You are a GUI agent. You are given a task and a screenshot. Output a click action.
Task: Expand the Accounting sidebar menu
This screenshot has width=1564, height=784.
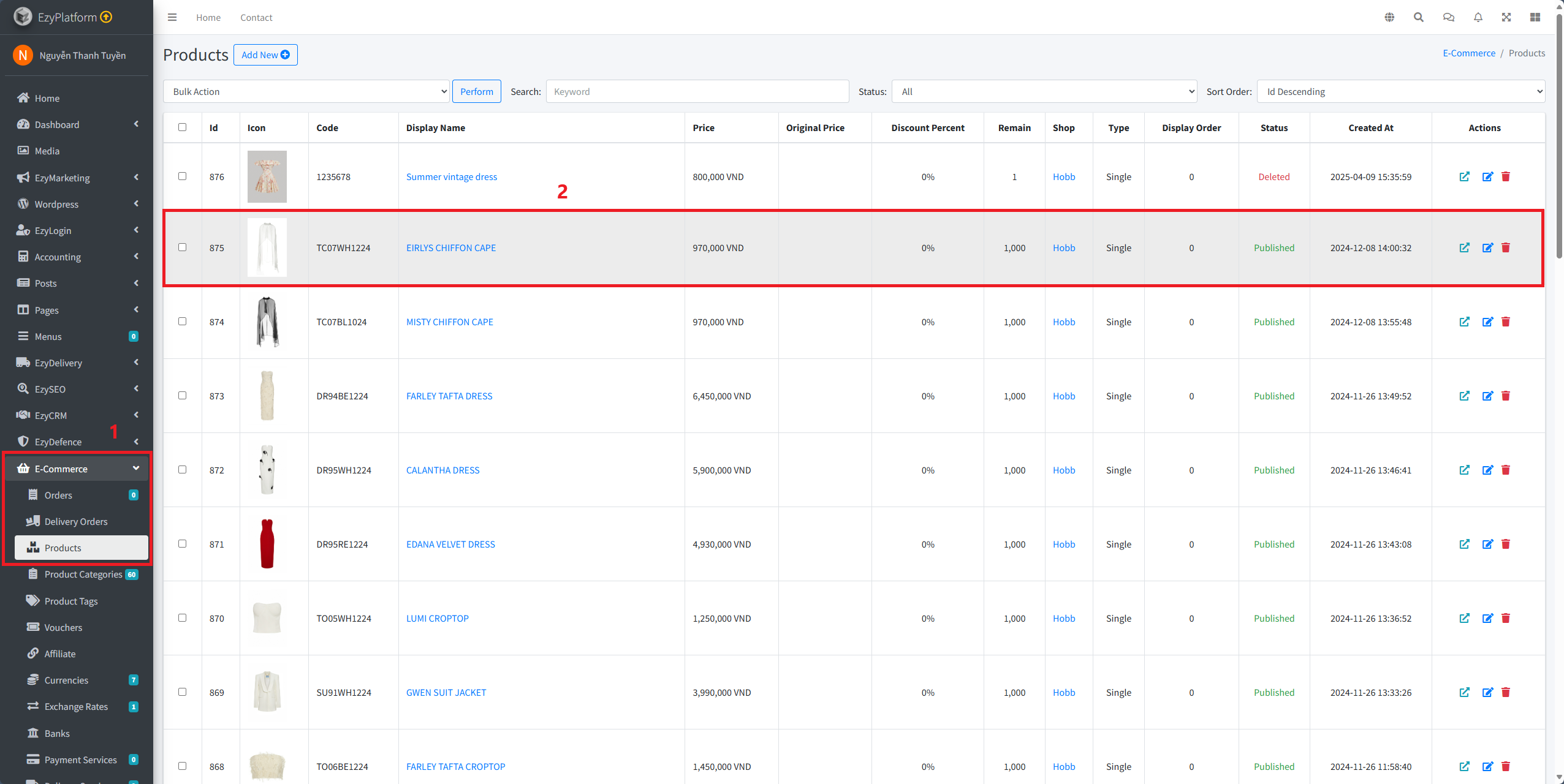77,257
